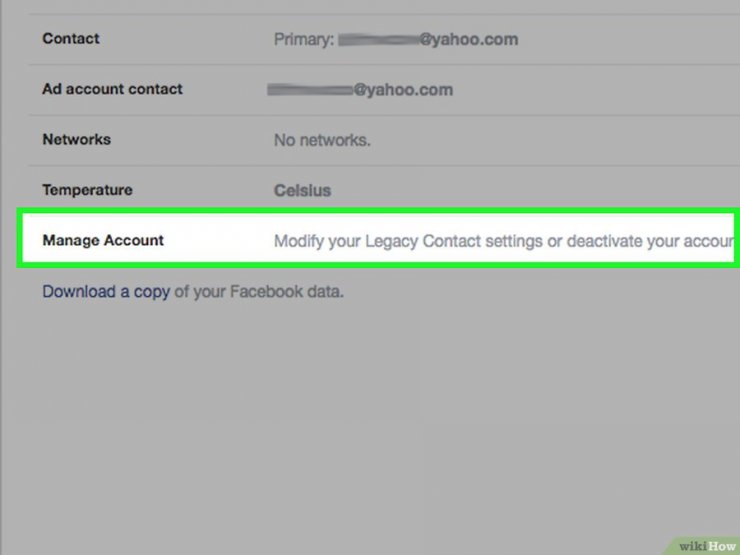This screenshot has height=555, width=740.
Task: Expand the Ad account contact row label
Action: click(x=112, y=89)
